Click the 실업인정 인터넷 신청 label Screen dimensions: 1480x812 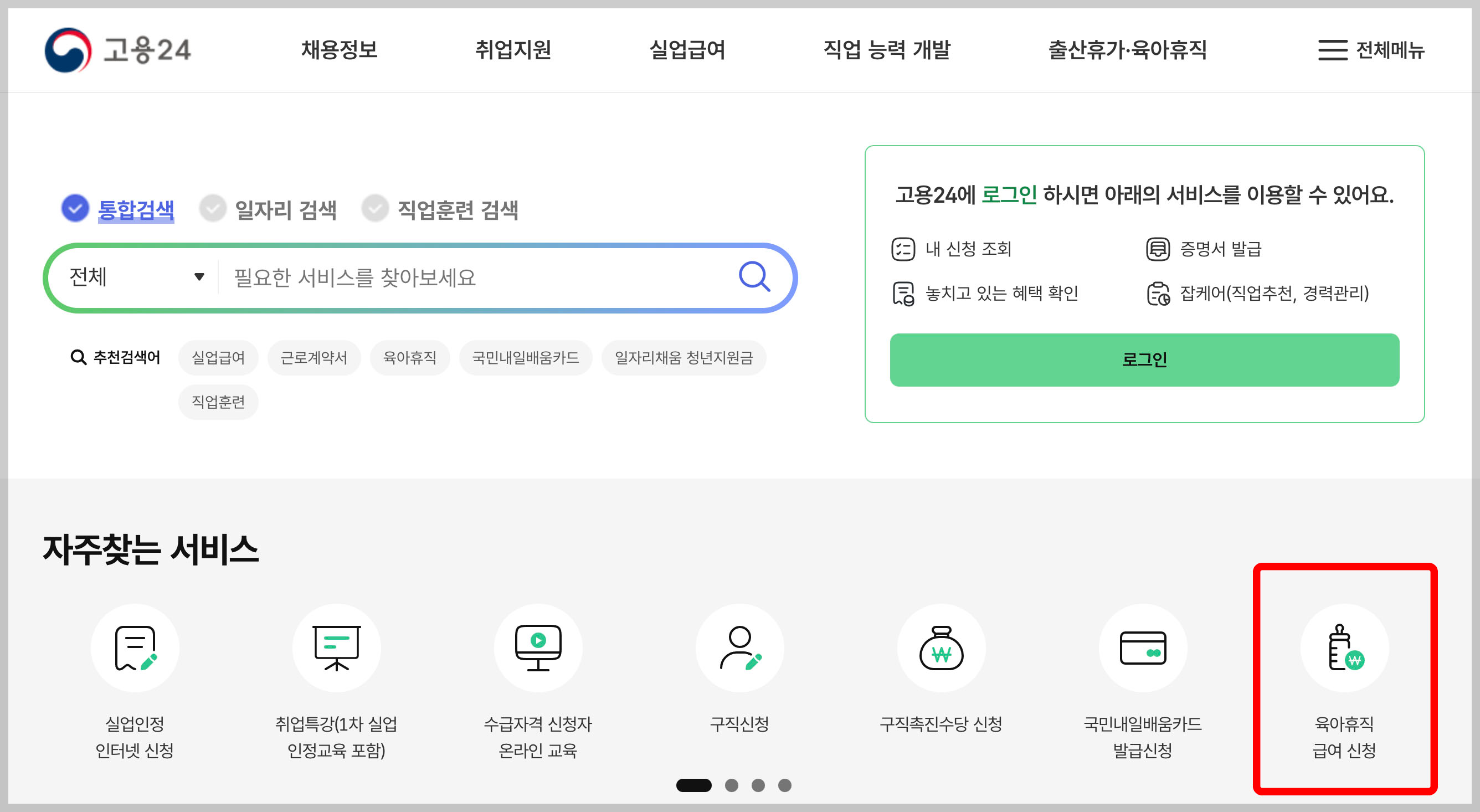tap(135, 737)
